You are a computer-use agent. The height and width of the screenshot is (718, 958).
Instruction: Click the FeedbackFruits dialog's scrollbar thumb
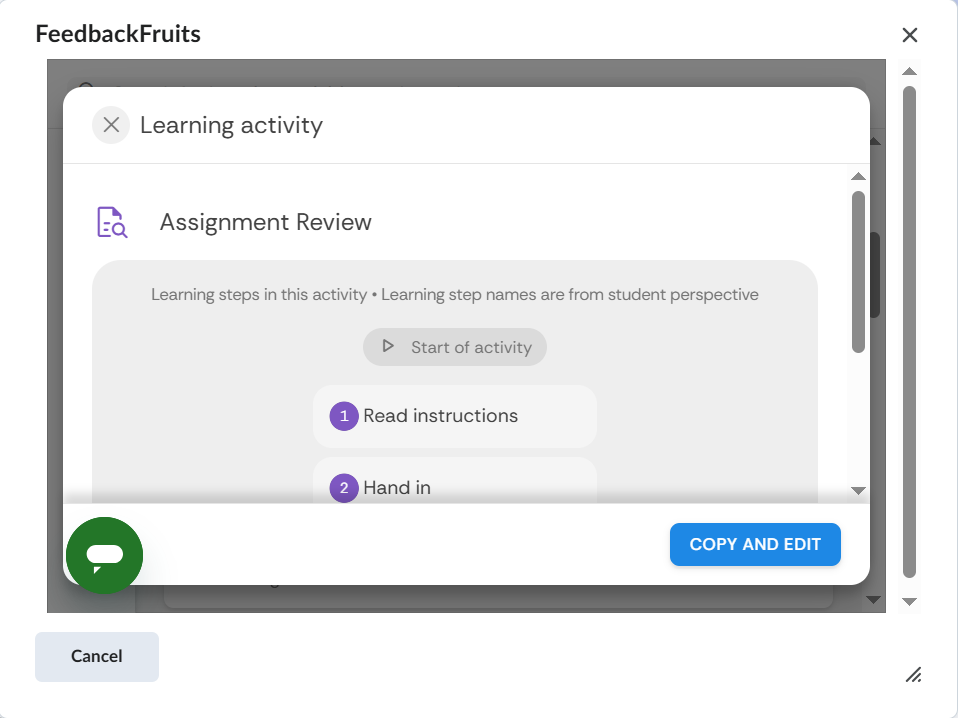[x=909, y=330]
